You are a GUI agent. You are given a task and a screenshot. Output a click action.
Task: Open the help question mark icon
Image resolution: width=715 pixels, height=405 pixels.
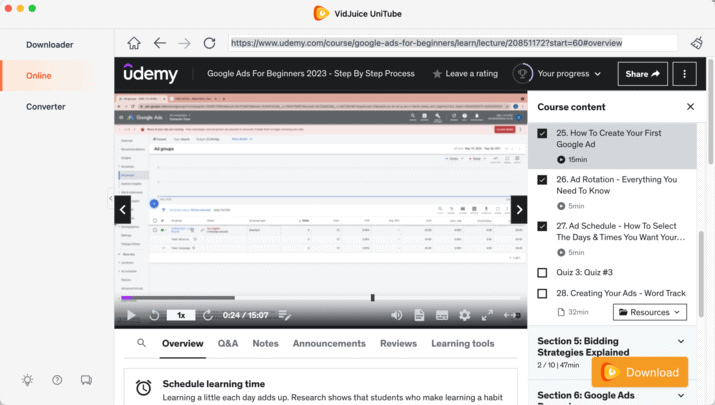pos(57,380)
